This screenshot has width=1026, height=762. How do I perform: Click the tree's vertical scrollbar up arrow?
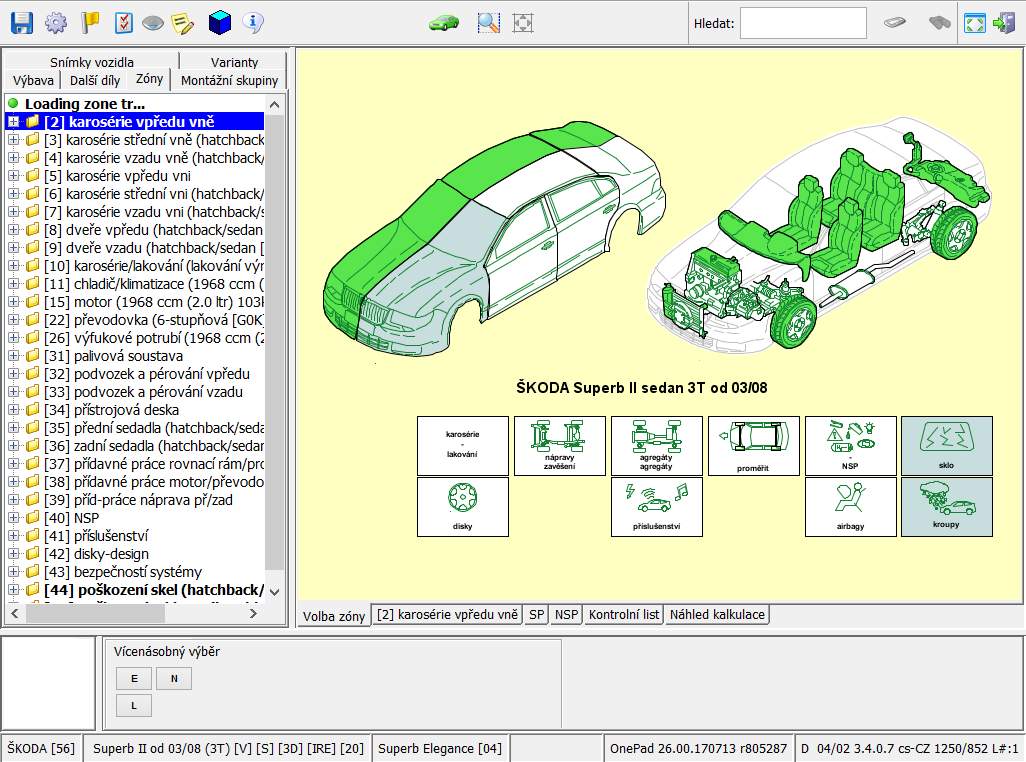(275, 105)
